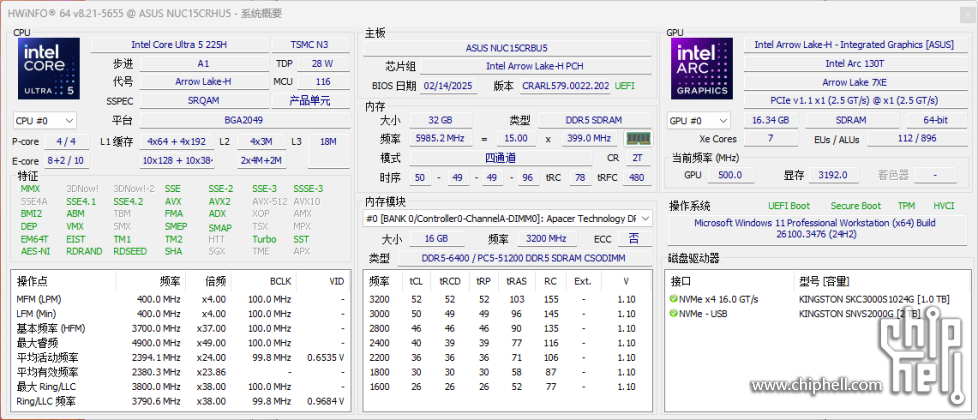
Task: Click the E-core count 8+2 / 10
Action: point(66,160)
